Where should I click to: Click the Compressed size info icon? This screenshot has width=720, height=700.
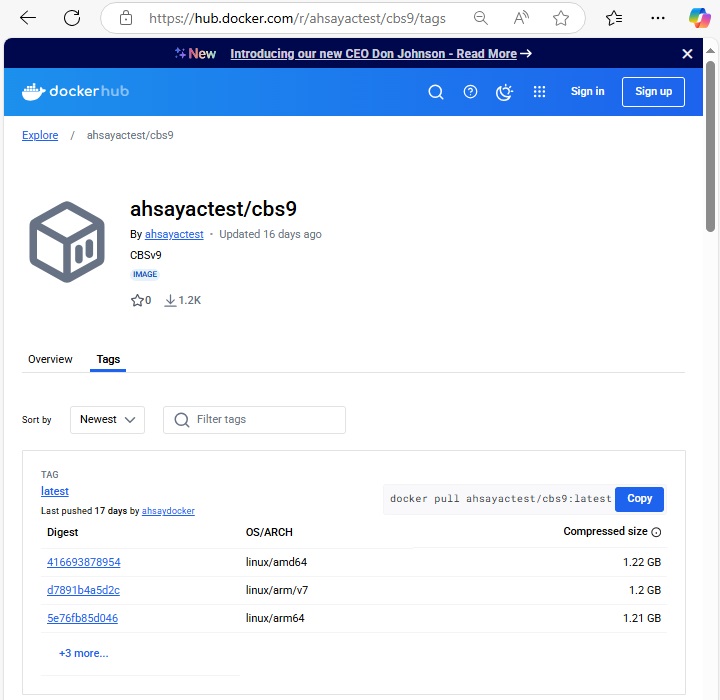[x=657, y=532]
